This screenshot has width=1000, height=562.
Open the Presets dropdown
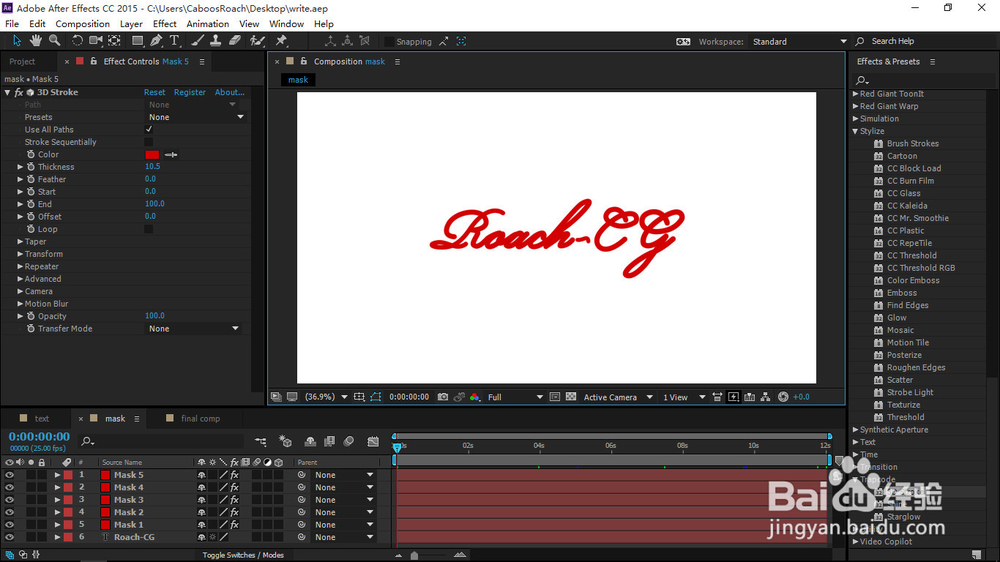coord(196,117)
